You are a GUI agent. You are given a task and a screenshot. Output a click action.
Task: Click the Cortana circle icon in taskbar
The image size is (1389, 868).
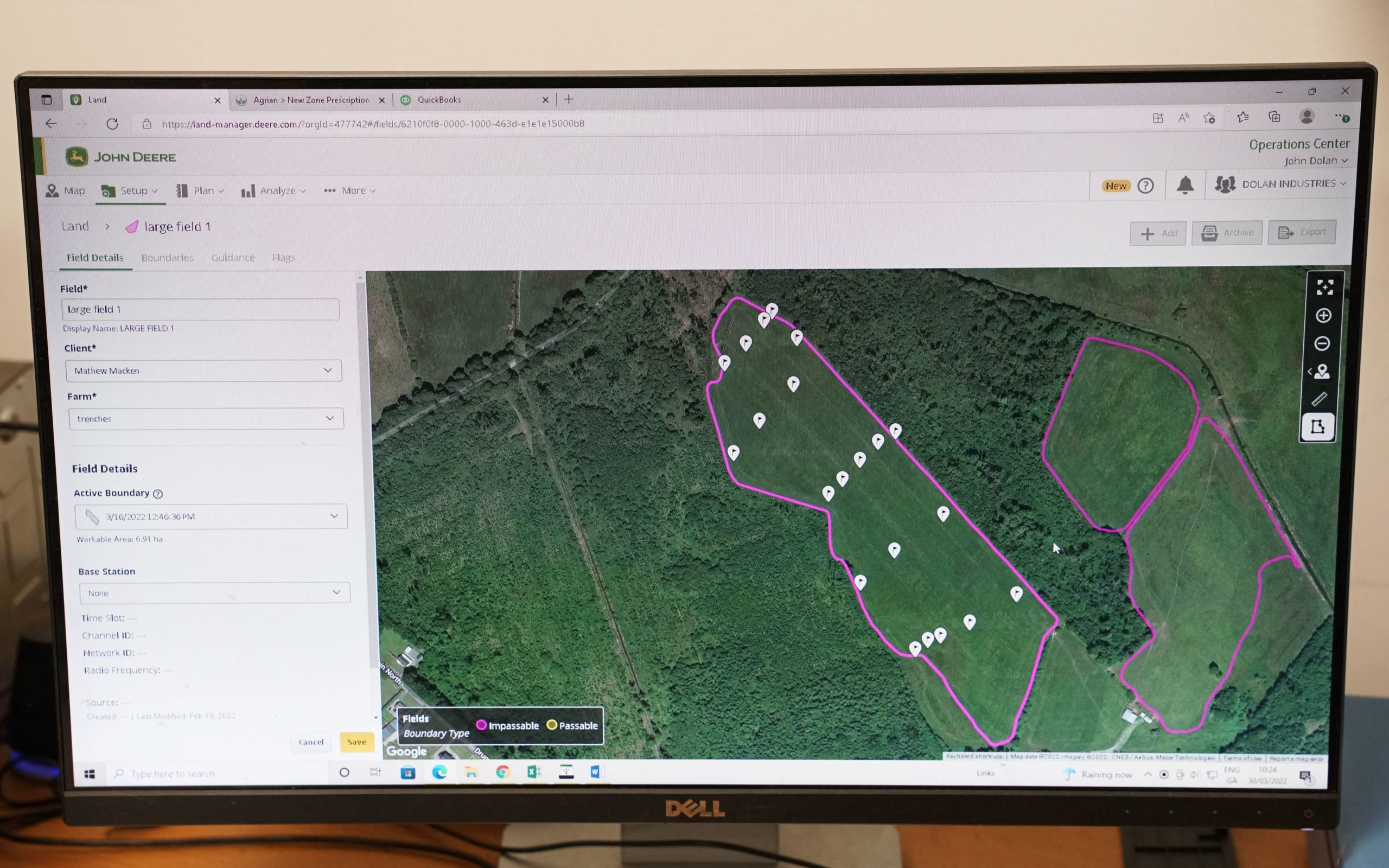345,773
